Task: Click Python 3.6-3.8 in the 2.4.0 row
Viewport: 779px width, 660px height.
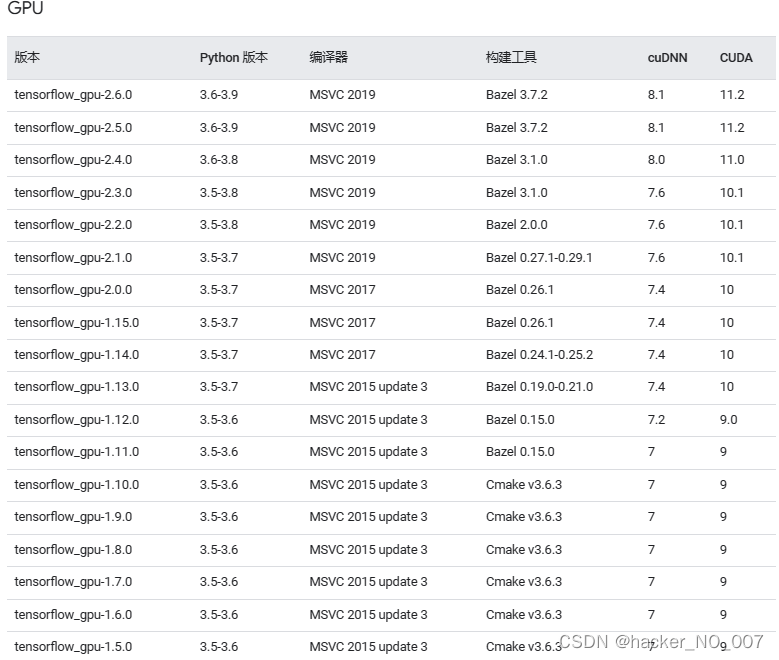Action: pyautogui.click(x=219, y=160)
